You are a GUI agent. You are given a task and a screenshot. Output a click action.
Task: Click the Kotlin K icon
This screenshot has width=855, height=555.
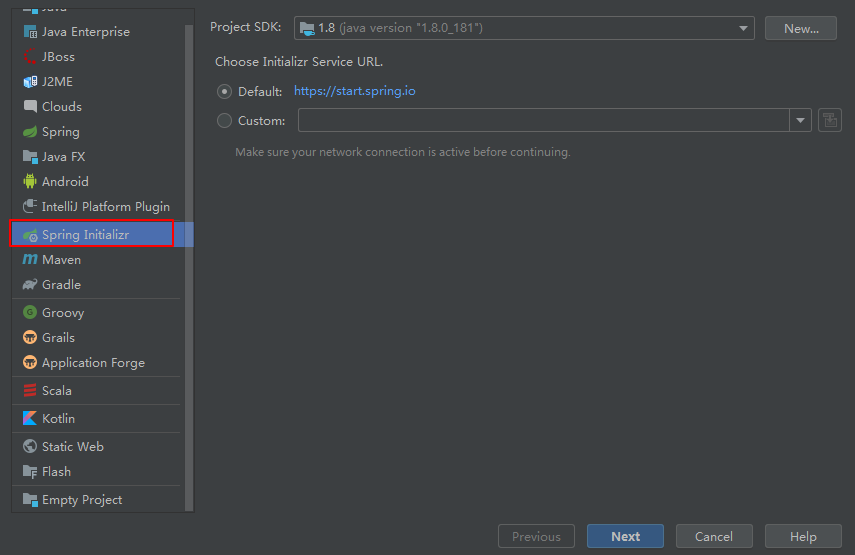click(x=30, y=418)
